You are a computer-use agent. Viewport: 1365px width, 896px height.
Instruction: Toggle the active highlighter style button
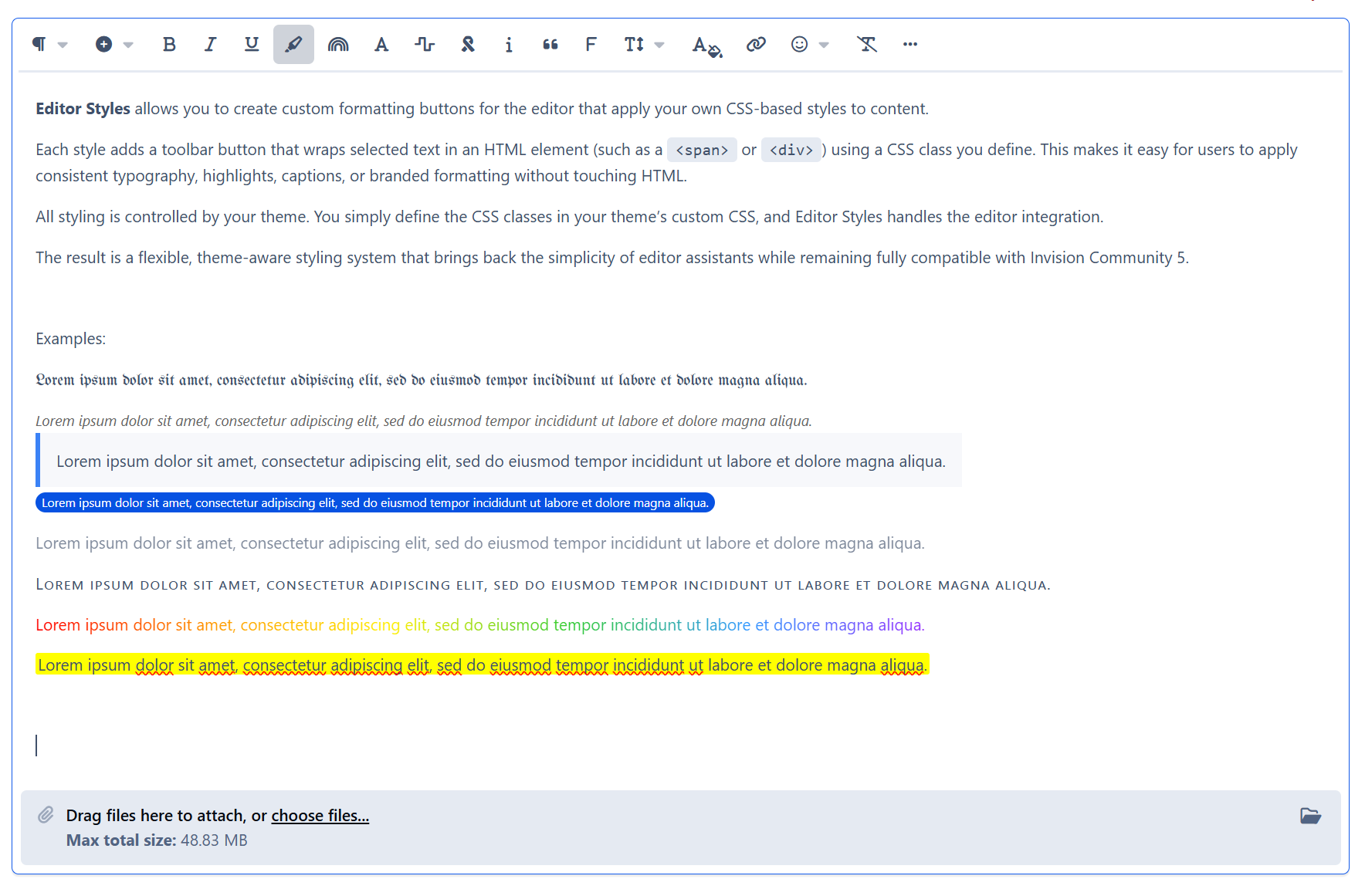click(293, 45)
